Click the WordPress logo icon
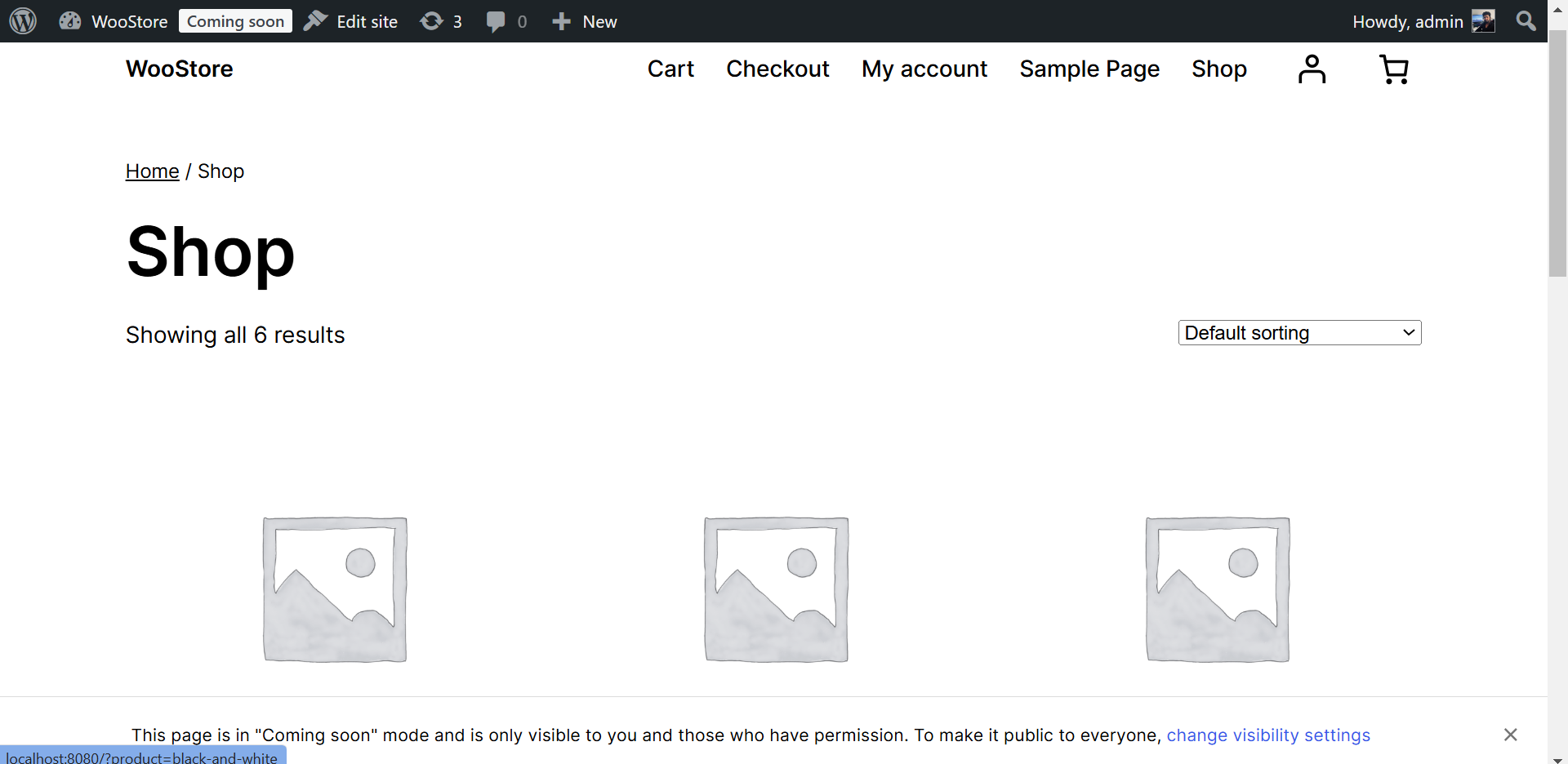The image size is (1568, 764). 23,21
